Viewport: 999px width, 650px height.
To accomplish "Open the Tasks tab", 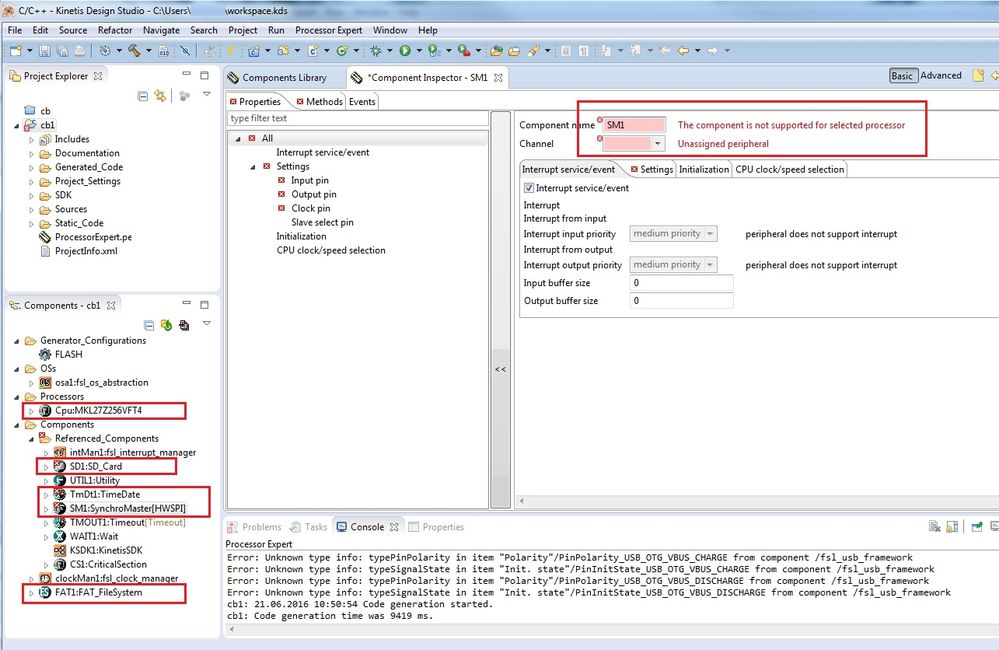I will pyautogui.click(x=309, y=527).
